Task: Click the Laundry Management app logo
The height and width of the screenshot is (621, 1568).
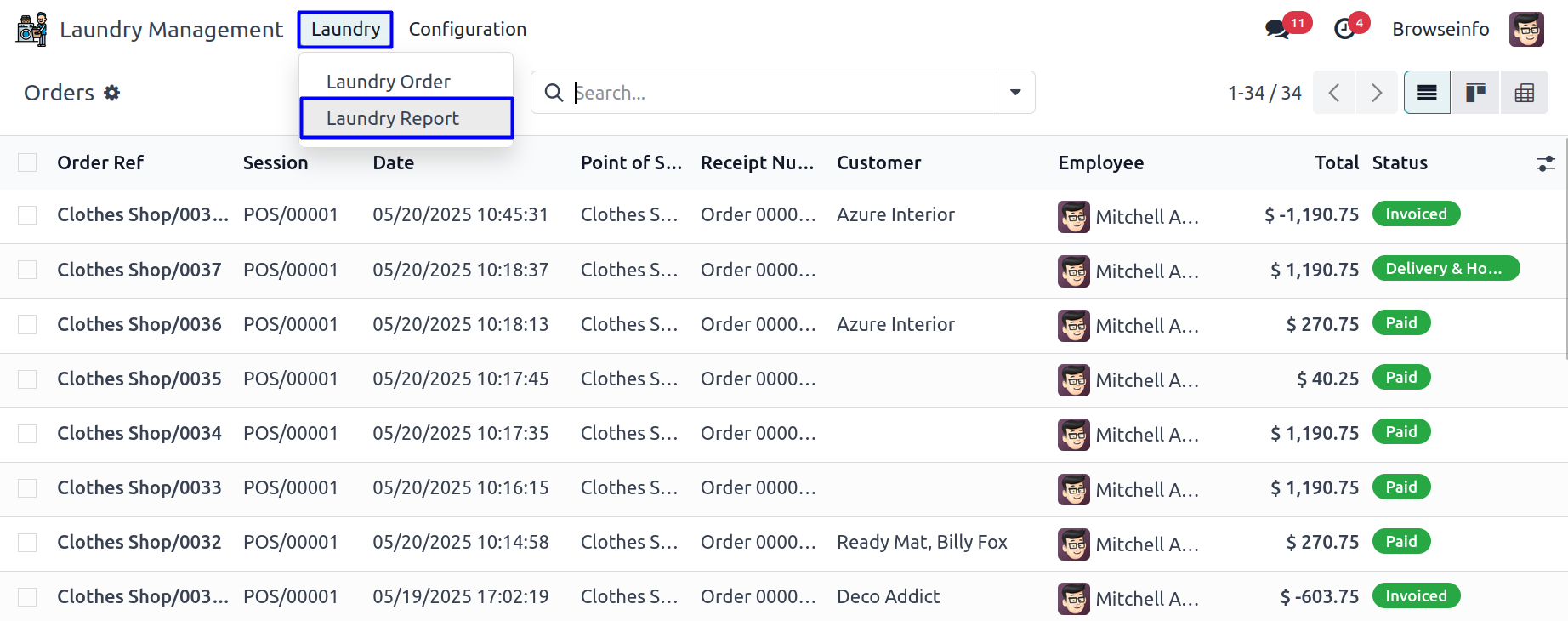Action: tap(32, 30)
